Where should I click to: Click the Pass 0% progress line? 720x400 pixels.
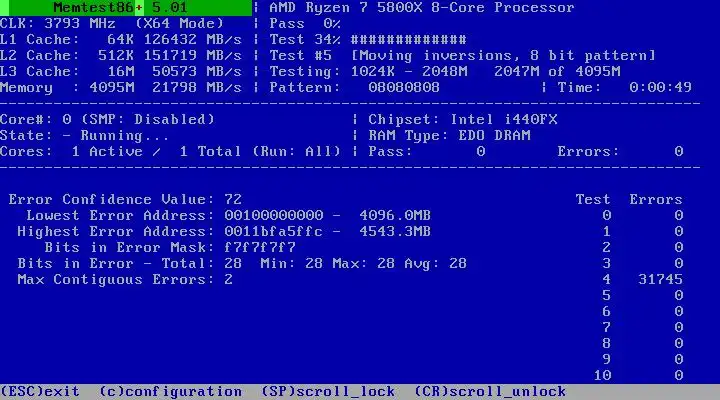click(305, 23)
